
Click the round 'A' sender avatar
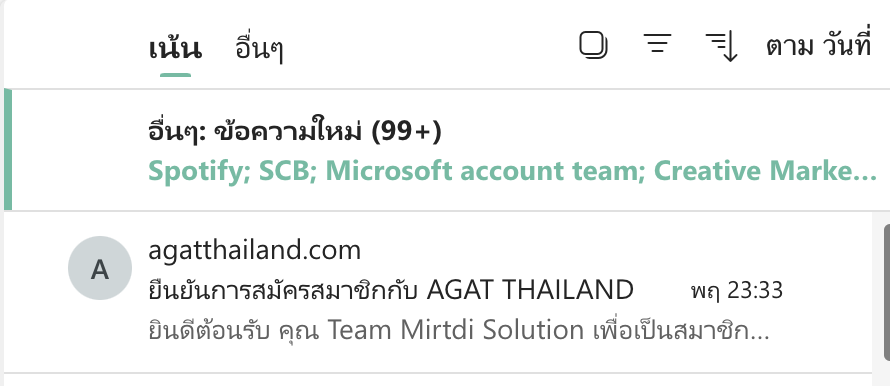click(x=100, y=268)
